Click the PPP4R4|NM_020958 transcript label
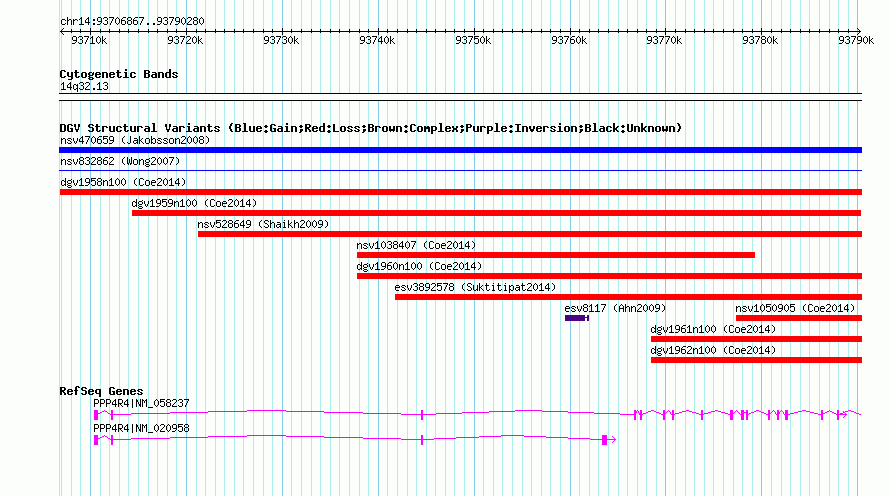 pyautogui.click(x=141, y=428)
